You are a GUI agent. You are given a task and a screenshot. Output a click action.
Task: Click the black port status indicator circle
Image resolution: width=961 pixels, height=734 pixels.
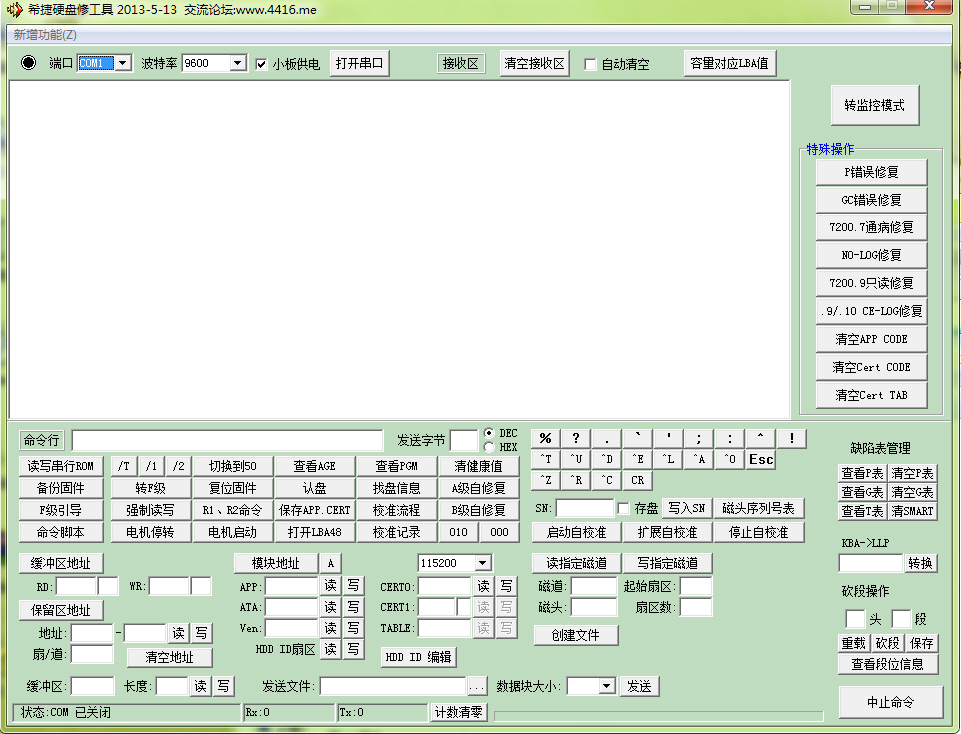(x=28, y=62)
